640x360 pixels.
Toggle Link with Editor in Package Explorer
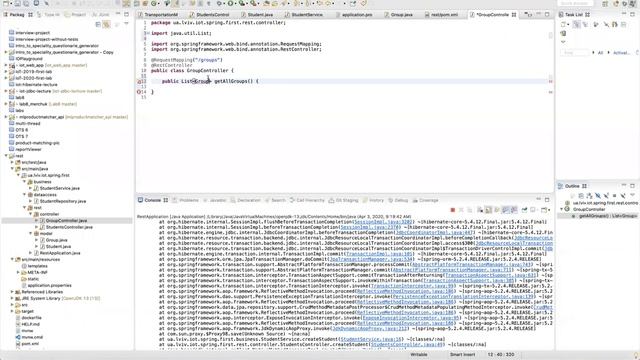[107, 24]
